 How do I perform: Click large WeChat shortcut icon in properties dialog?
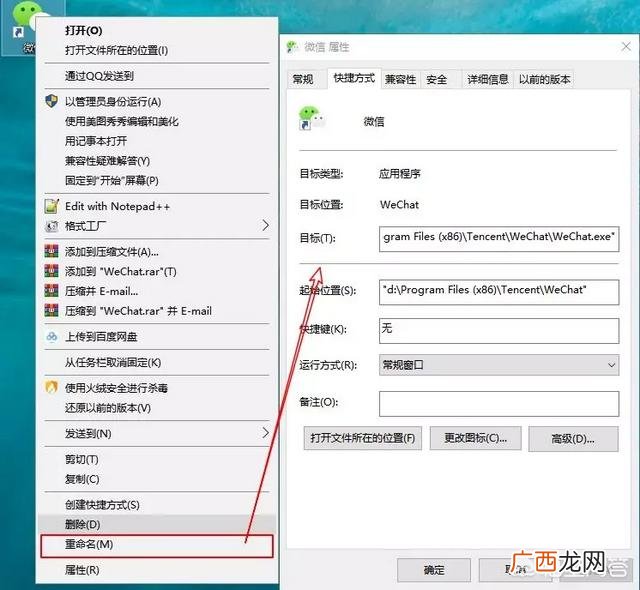[311, 118]
